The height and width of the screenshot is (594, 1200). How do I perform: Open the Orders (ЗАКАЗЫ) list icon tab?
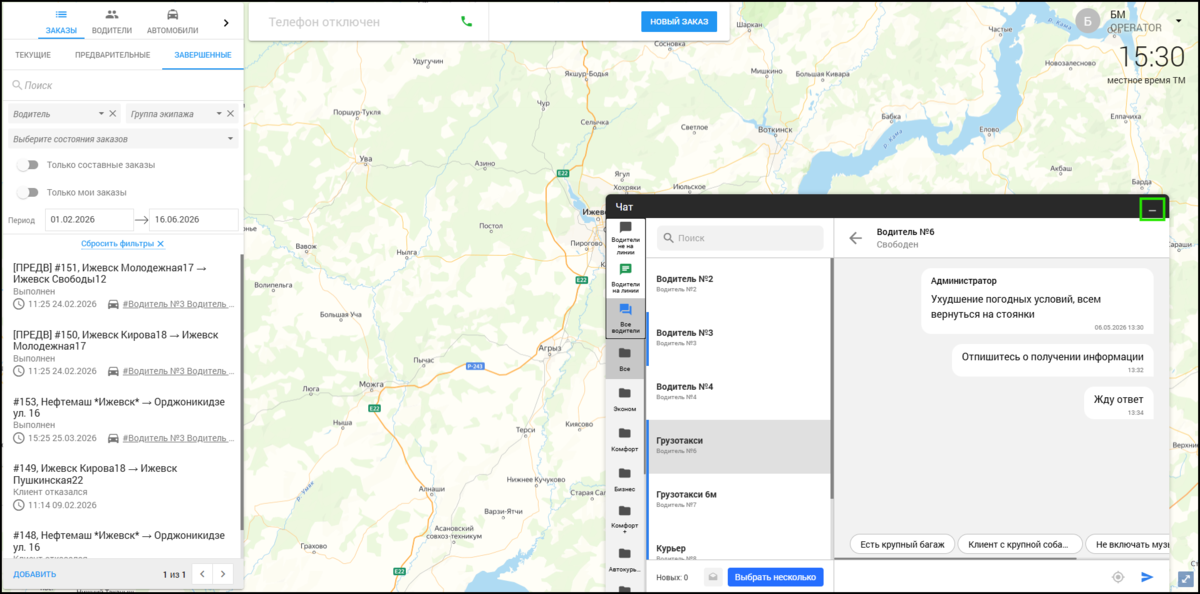(61, 20)
